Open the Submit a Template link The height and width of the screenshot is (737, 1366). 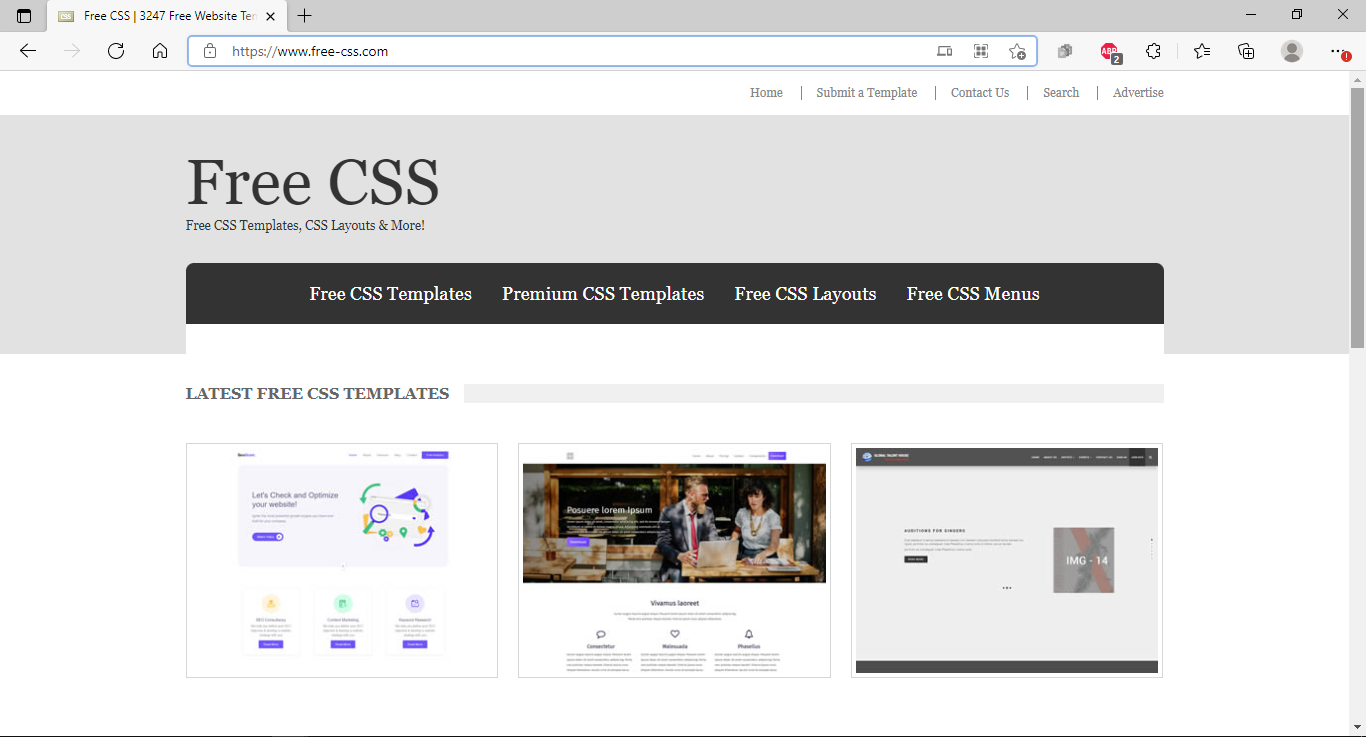[866, 92]
